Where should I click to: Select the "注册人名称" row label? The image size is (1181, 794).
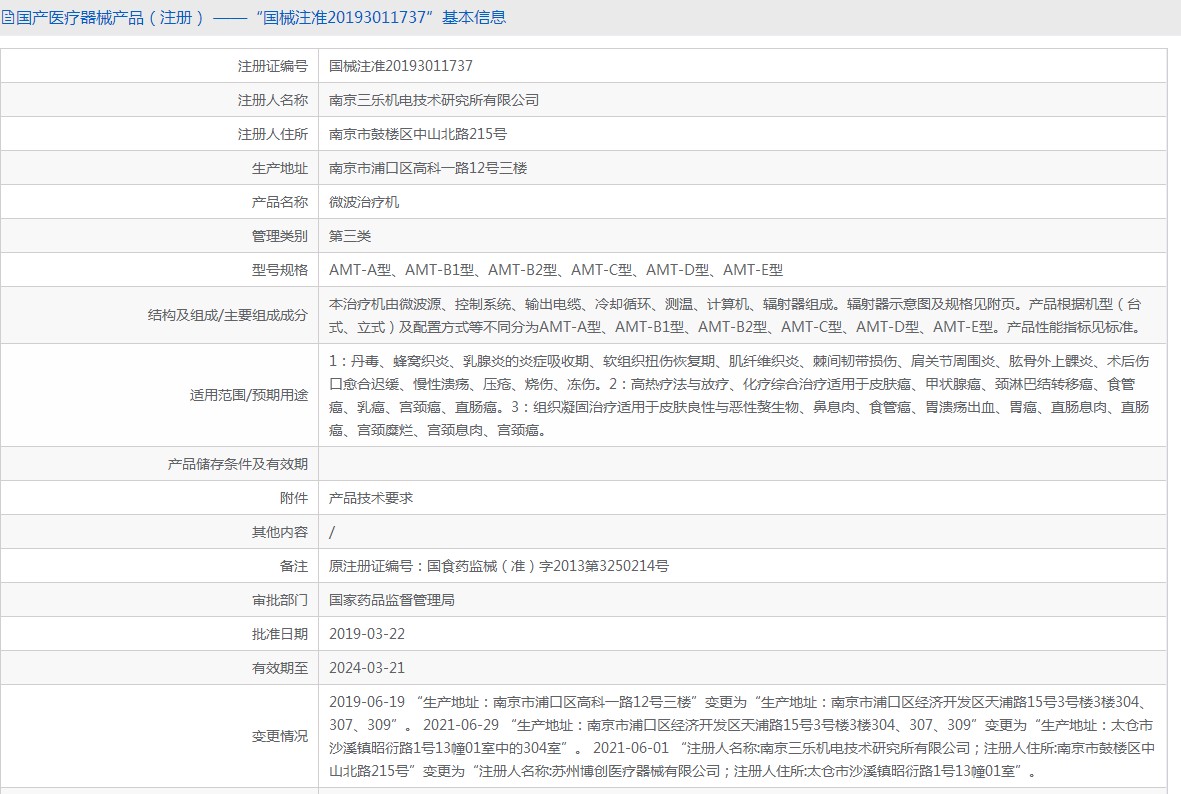coord(273,100)
